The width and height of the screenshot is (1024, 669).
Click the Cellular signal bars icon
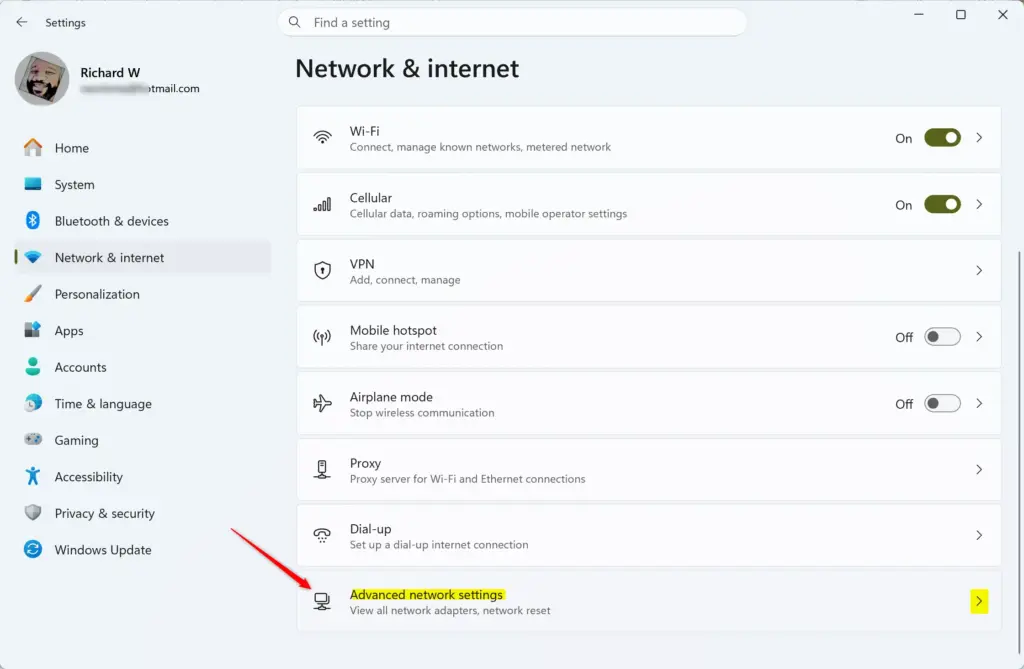point(322,204)
